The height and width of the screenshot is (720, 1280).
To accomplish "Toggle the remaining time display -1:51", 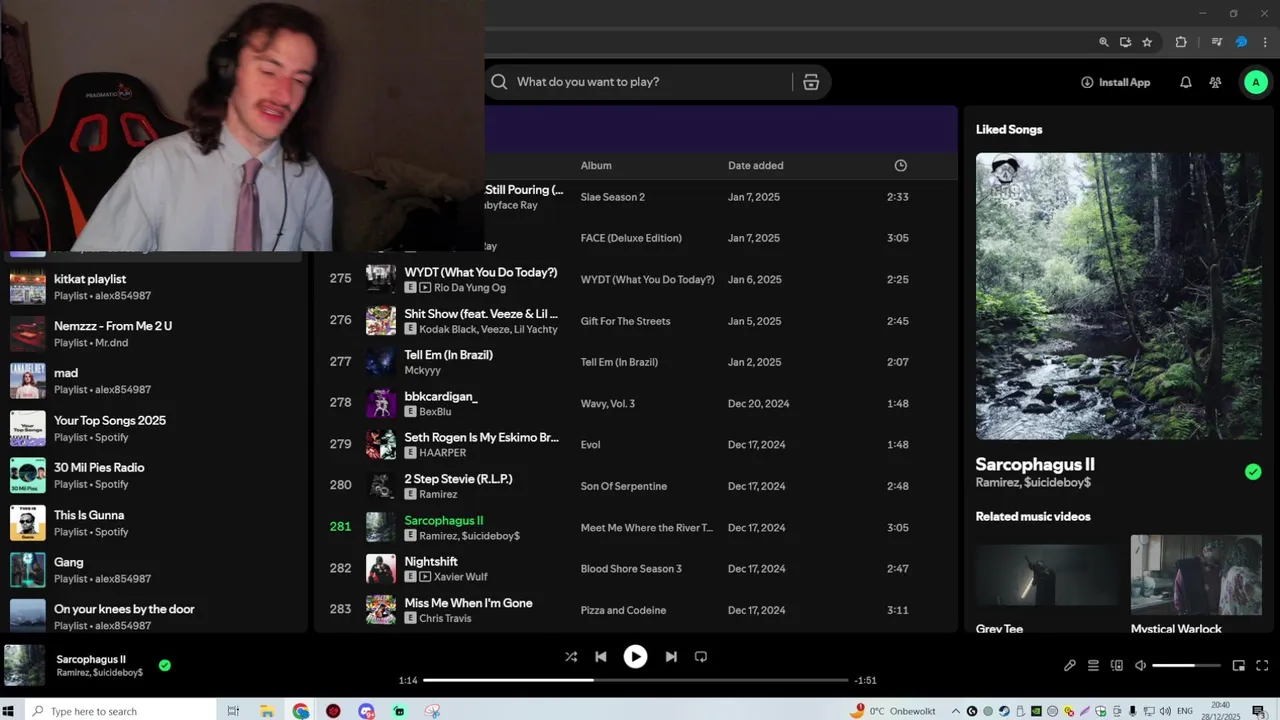I will [865, 681].
